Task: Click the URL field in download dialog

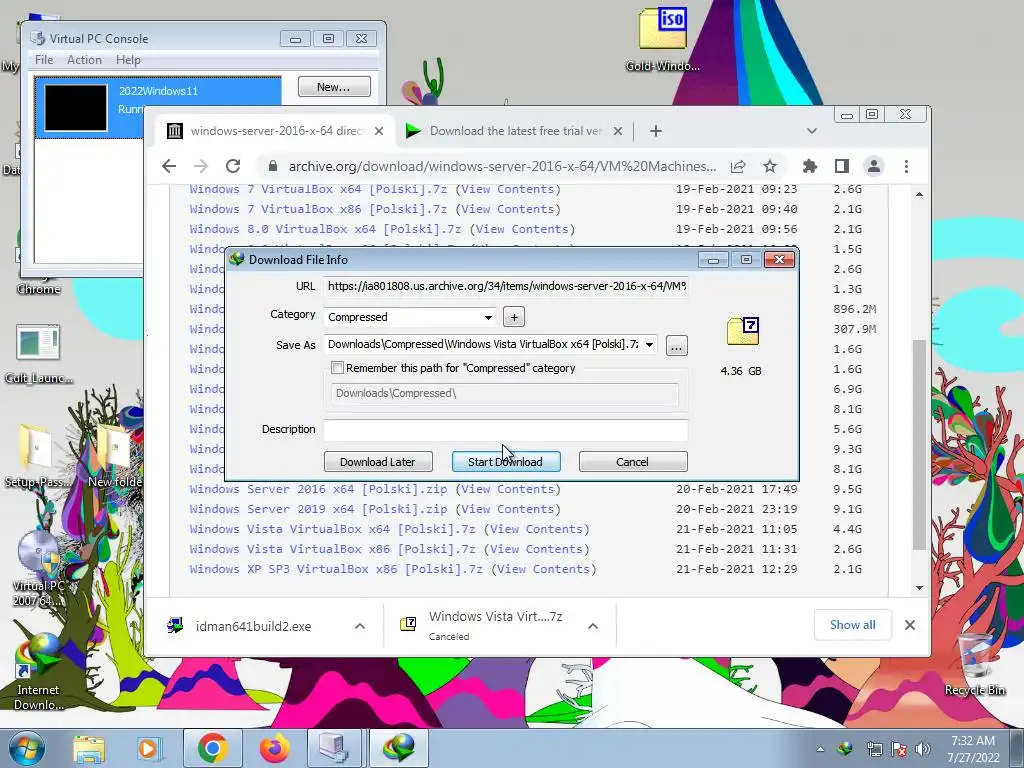Action: [x=506, y=286]
